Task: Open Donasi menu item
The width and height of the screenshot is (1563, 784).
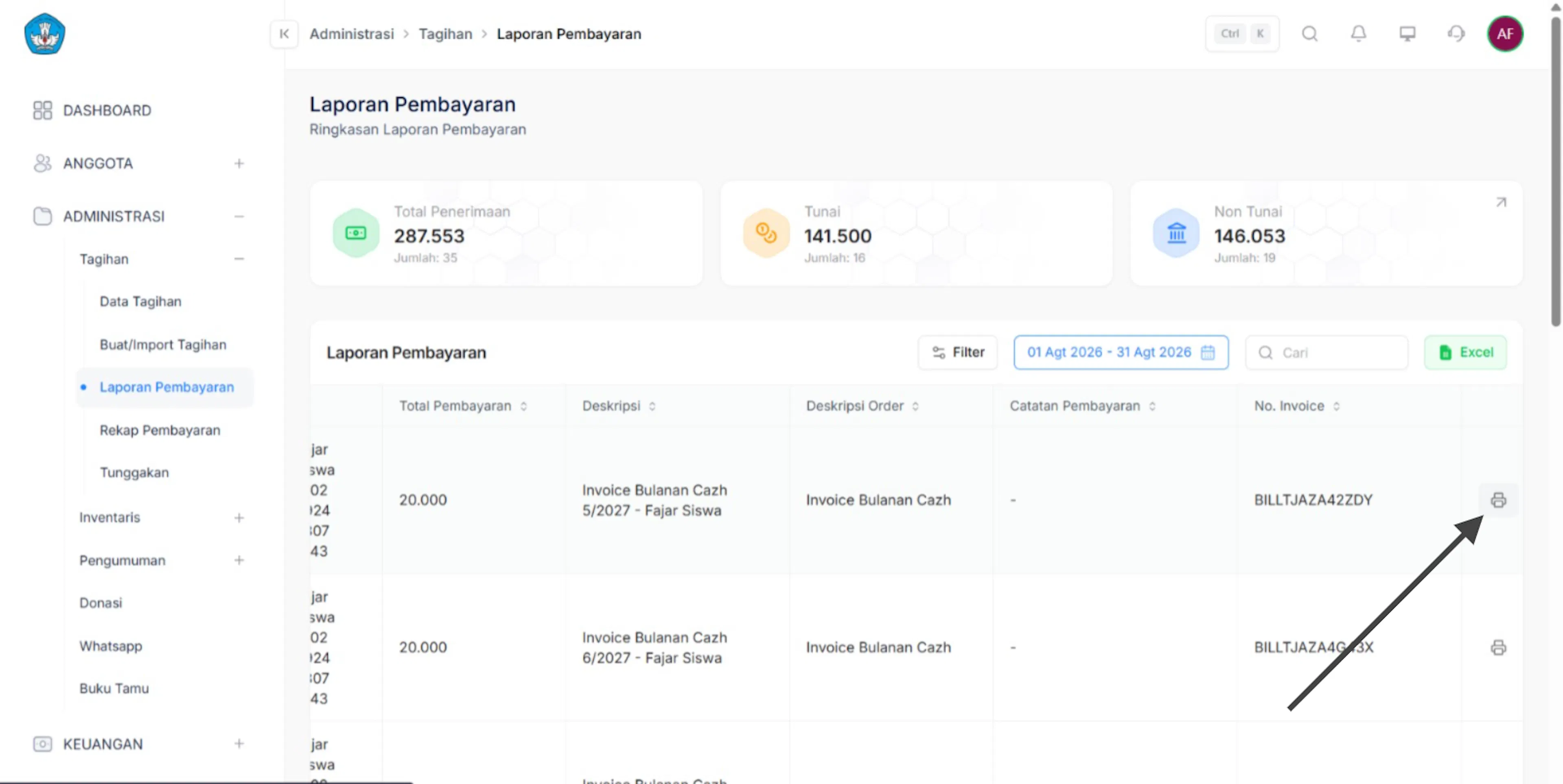Action: [x=101, y=603]
